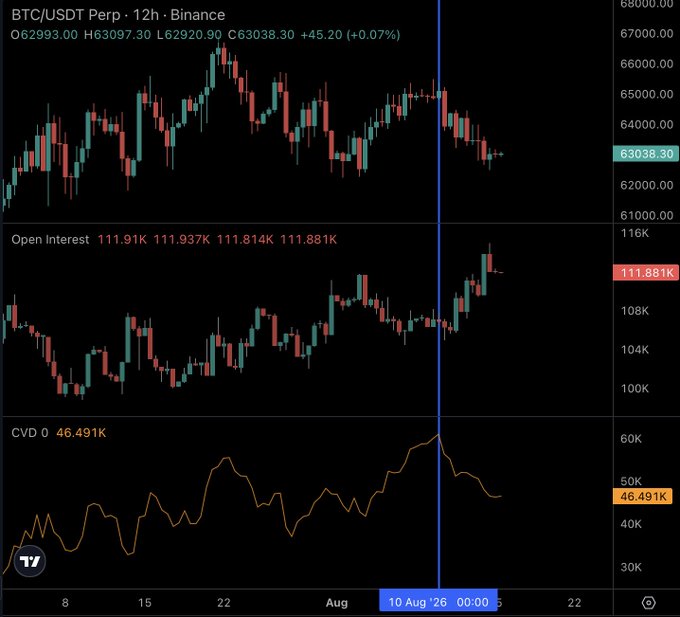Click the 104K open interest axis label
680x617 pixels.
tap(634, 349)
